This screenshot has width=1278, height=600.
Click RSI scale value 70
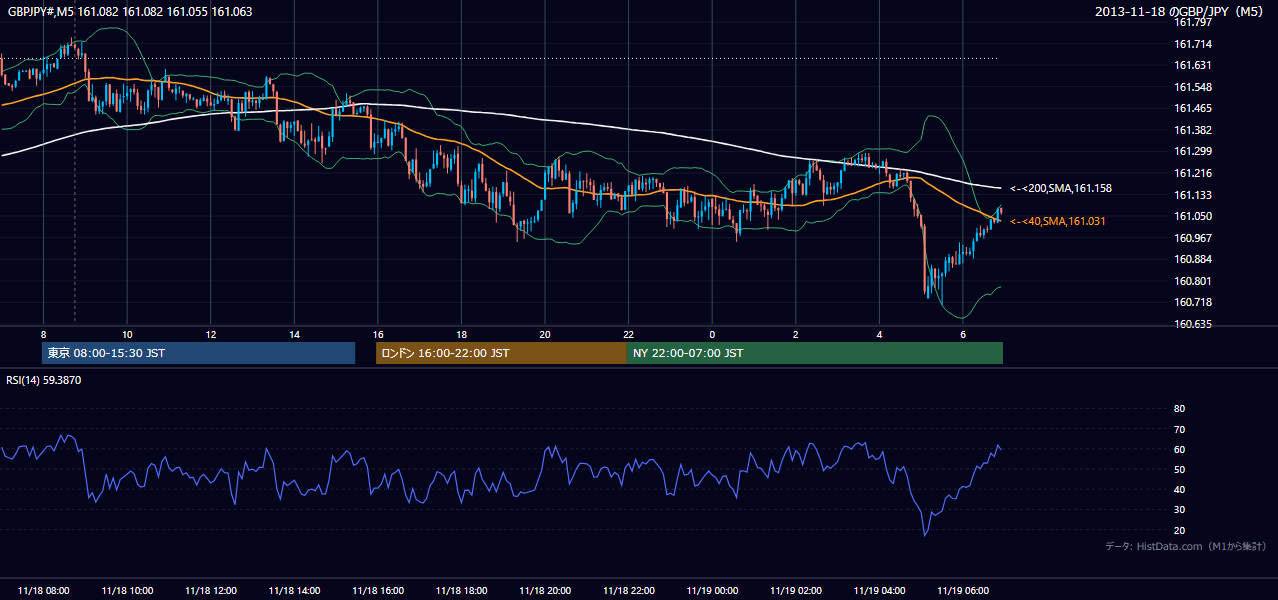(1179, 429)
